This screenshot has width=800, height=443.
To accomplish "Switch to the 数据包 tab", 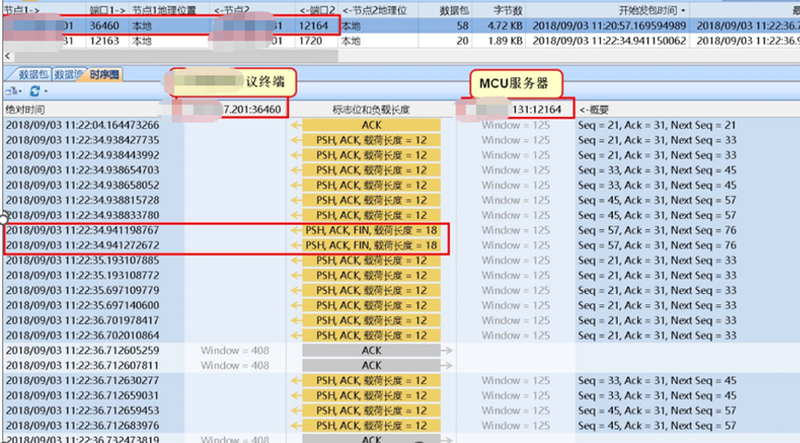I will [x=33, y=75].
